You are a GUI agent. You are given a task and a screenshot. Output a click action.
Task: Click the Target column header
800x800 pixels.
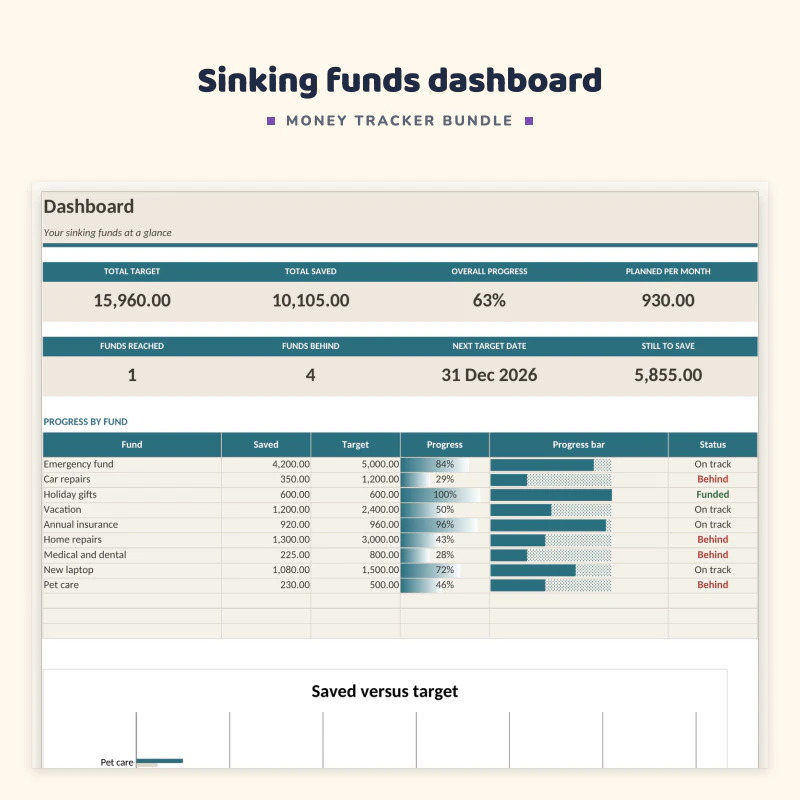tap(355, 445)
